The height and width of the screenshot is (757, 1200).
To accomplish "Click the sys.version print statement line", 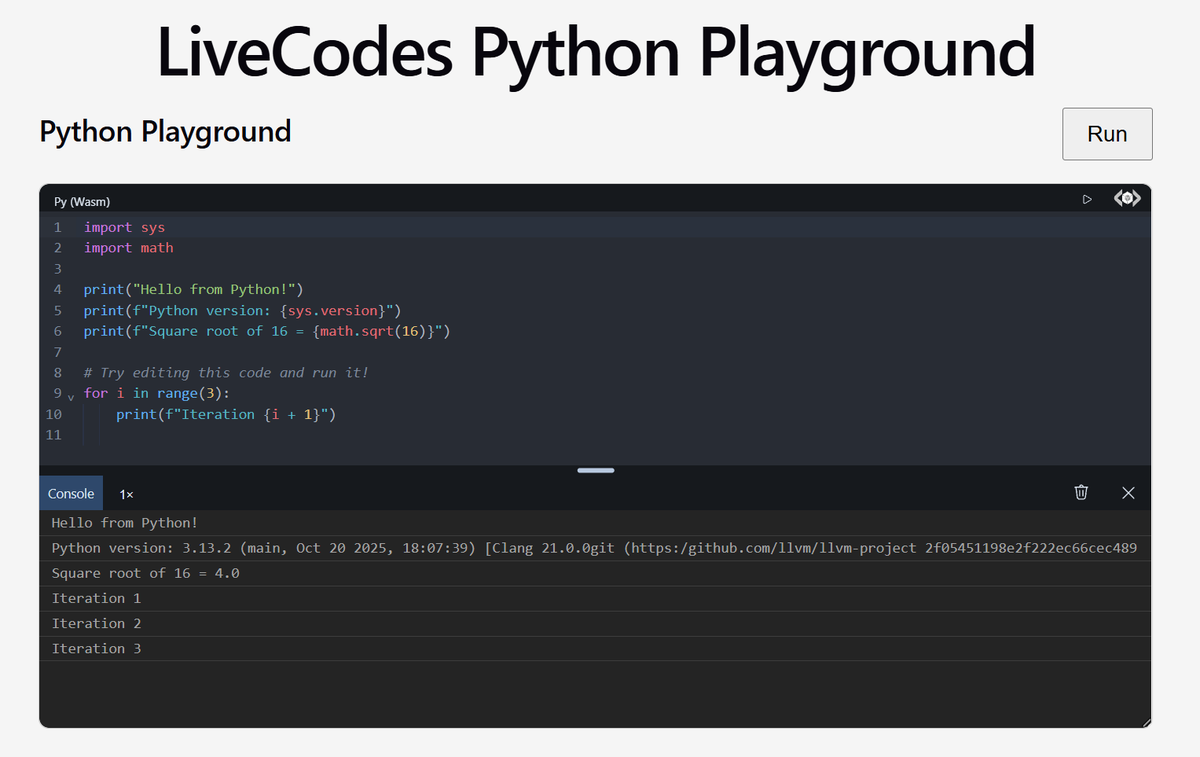I will coord(242,310).
